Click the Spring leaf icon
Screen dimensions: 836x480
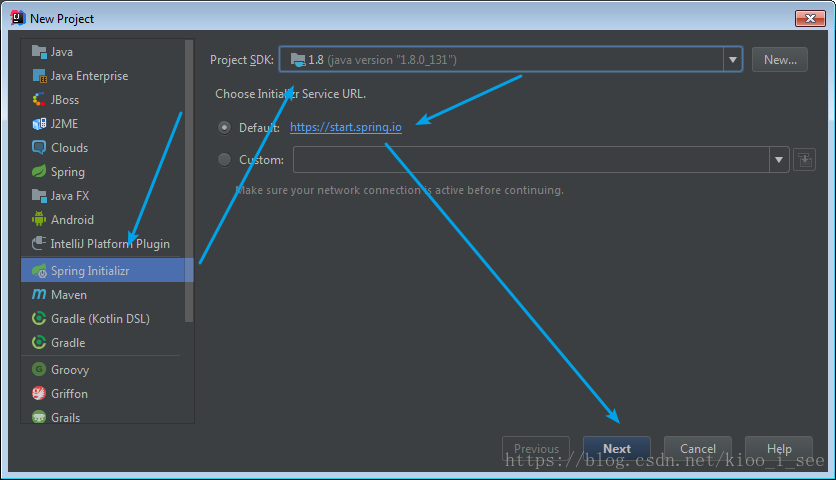(x=39, y=172)
